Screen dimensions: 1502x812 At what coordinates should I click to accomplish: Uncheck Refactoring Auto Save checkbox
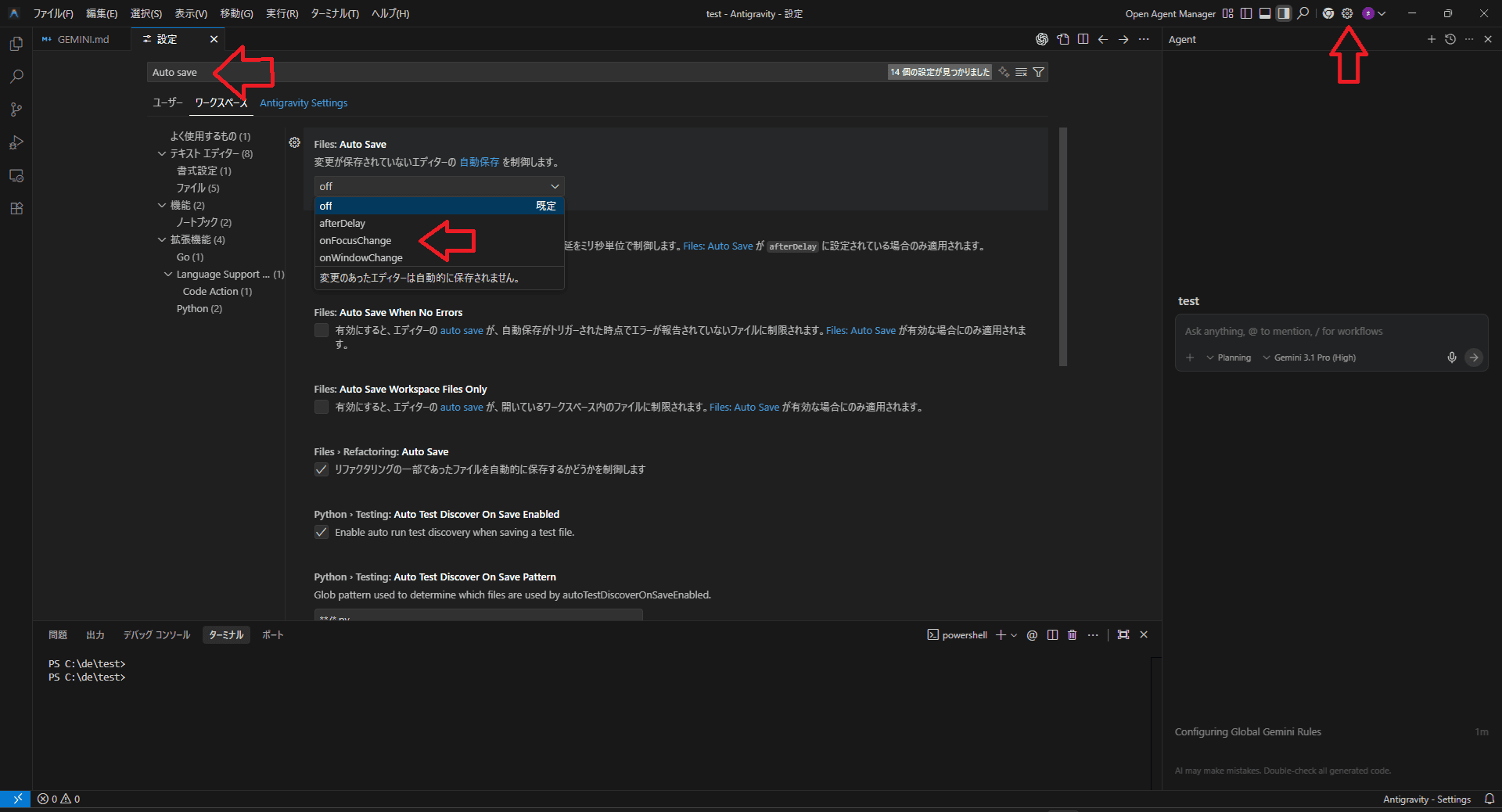(322, 469)
